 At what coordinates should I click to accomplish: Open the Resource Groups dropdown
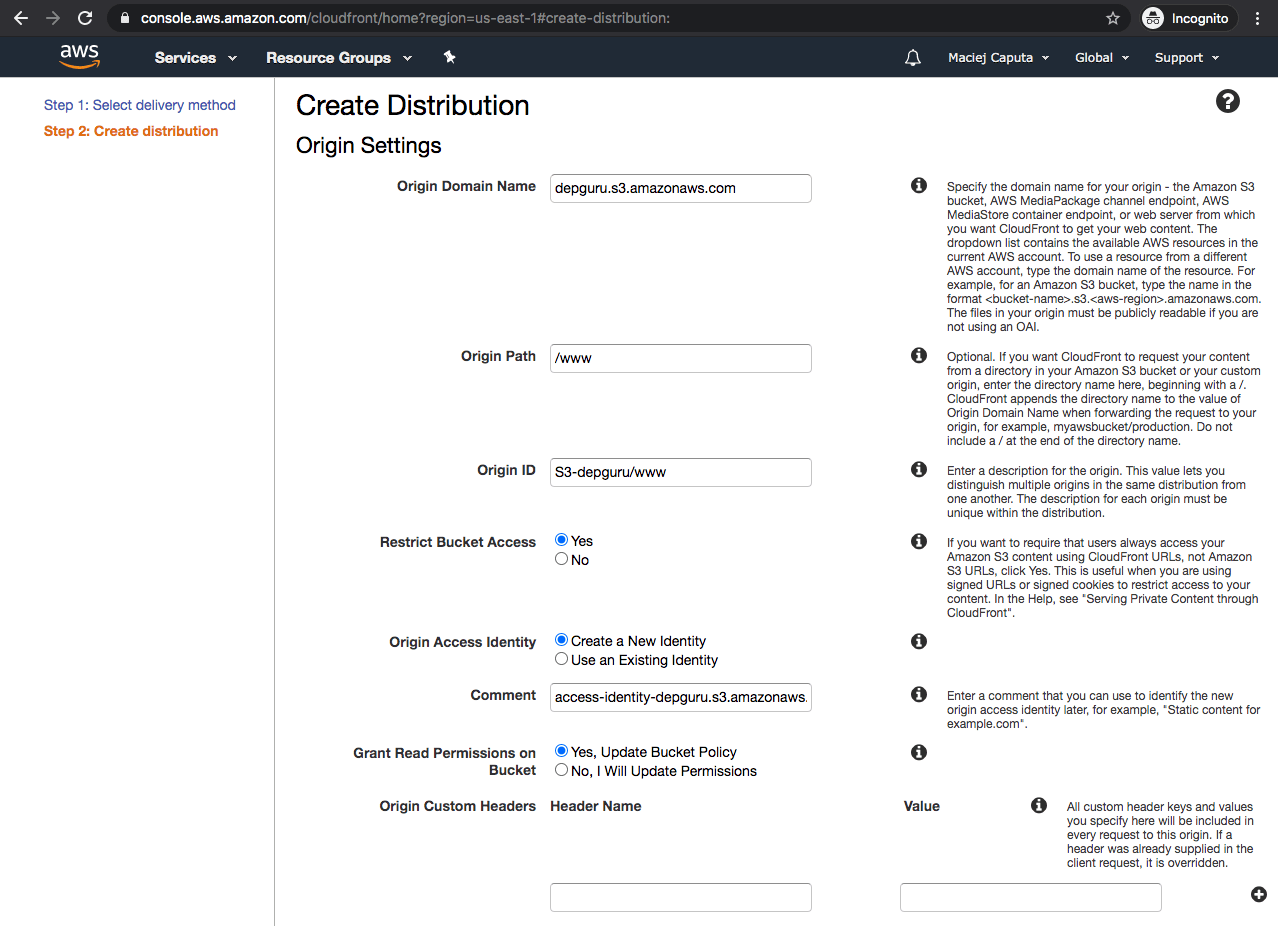click(338, 58)
